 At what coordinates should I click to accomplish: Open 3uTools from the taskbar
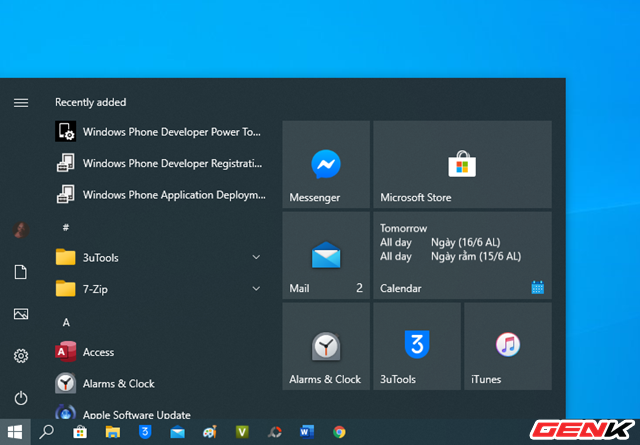(x=145, y=432)
